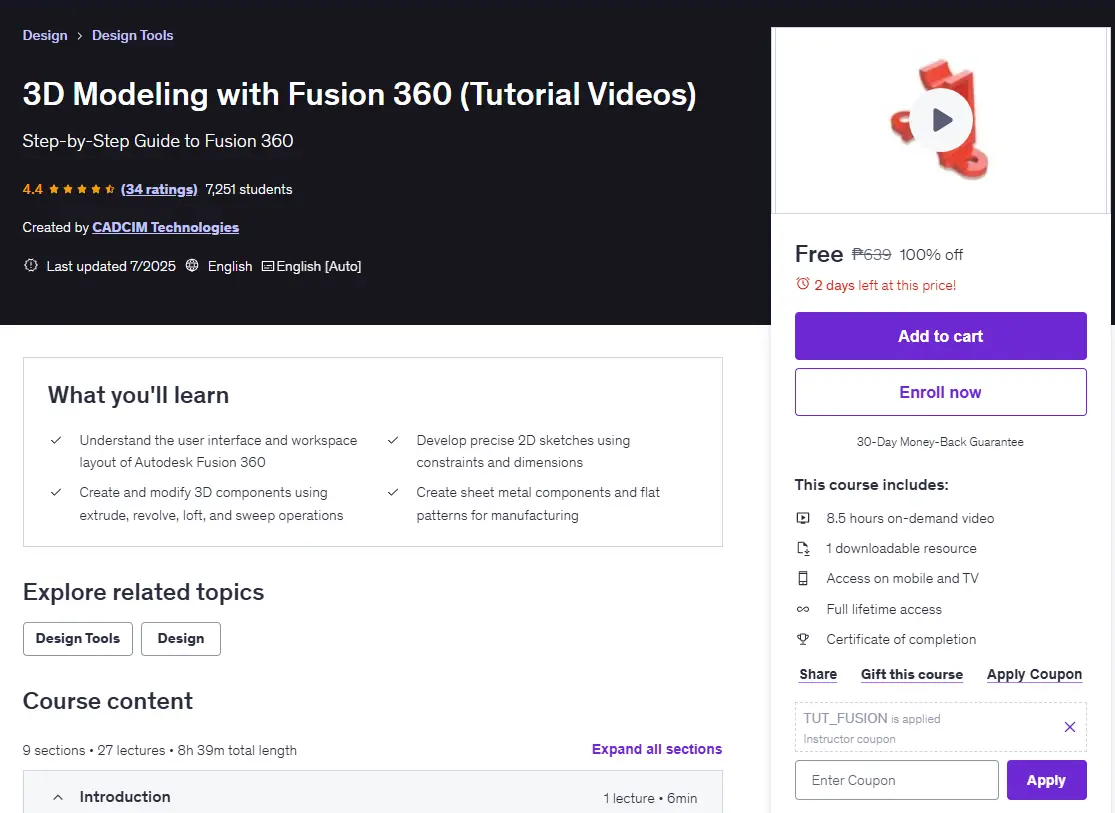The width and height of the screenshot is (1115, 813).
Task: Remove the applied TUT_FUSION coupon
Action: tap(1069, 727)
